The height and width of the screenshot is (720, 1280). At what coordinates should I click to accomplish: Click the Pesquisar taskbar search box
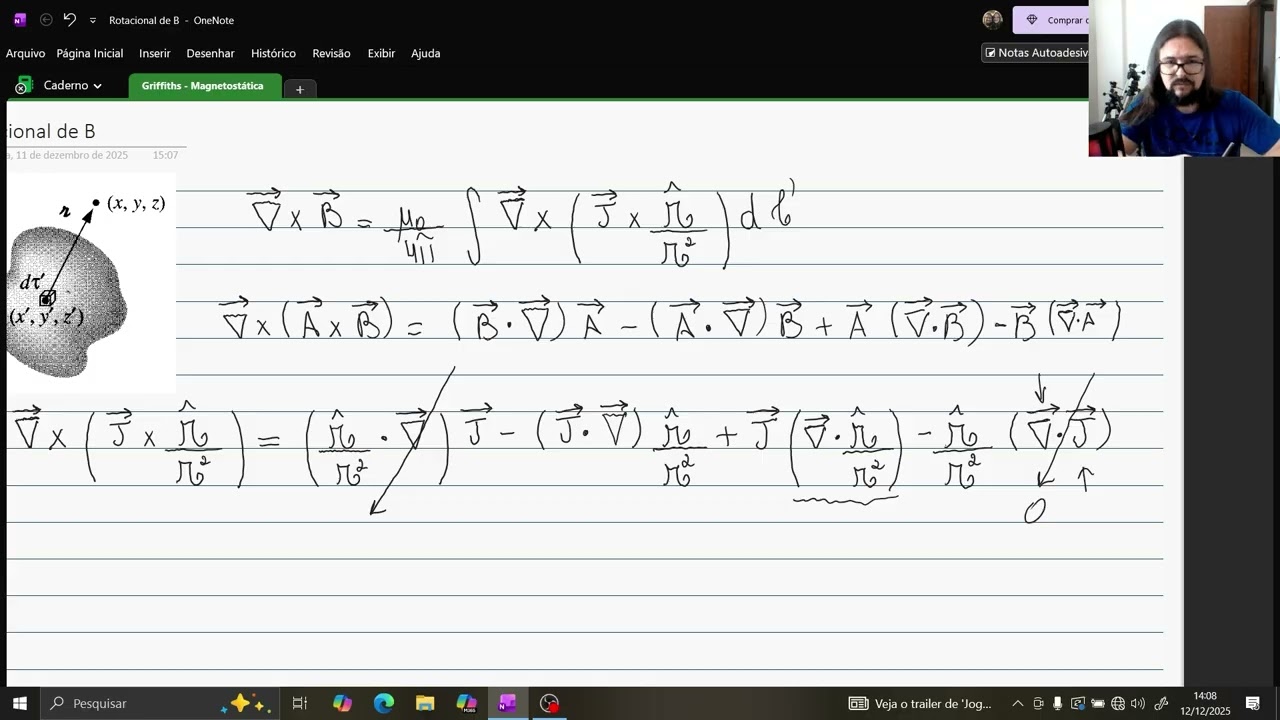(x=160, y=703)
